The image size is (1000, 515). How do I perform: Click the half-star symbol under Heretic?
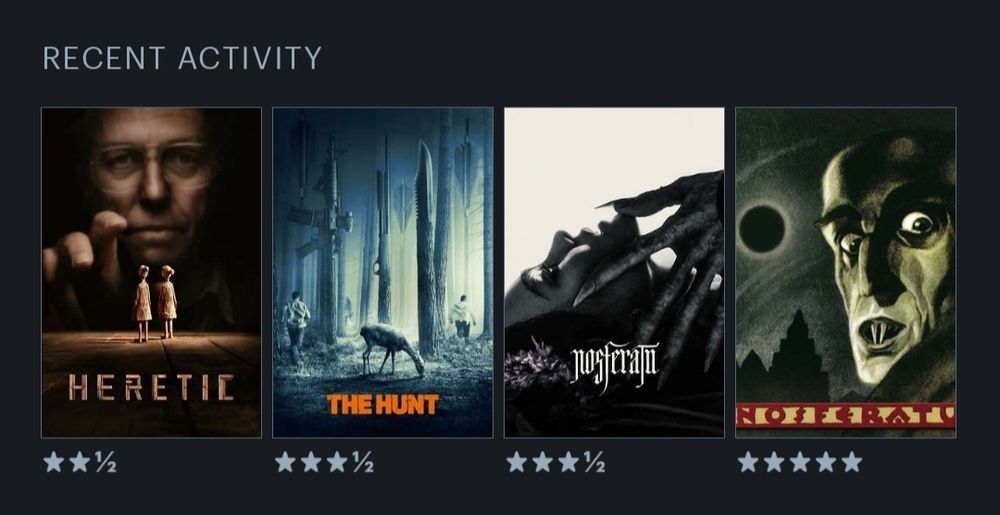click(106, 462)
